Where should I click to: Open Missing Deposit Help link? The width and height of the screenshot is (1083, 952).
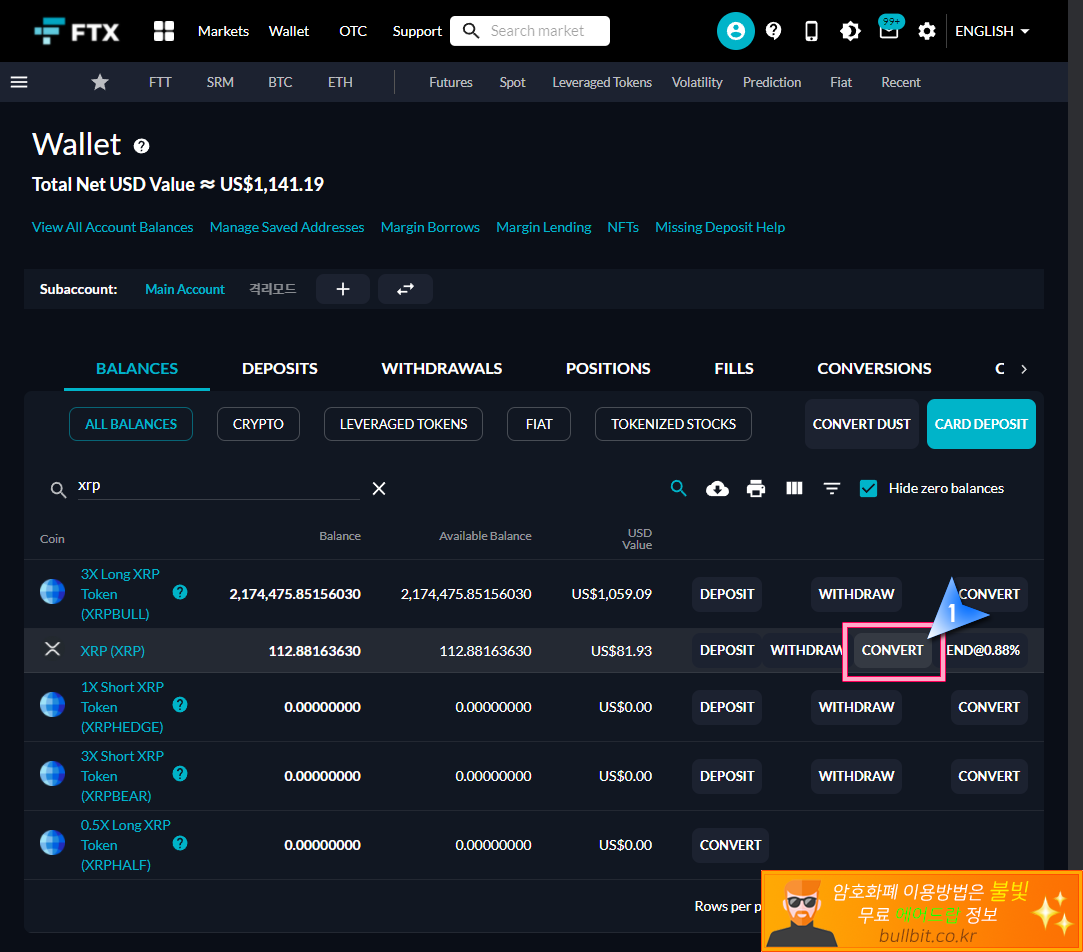coord(720,227)
